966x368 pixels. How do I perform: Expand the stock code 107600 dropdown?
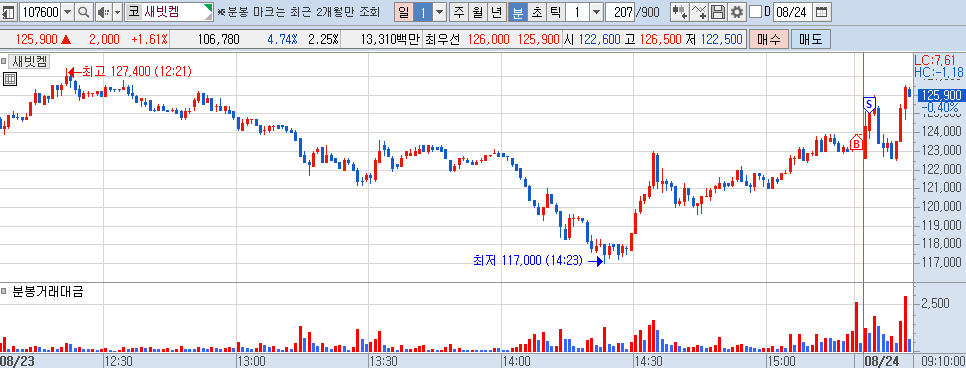coord(68,11)
